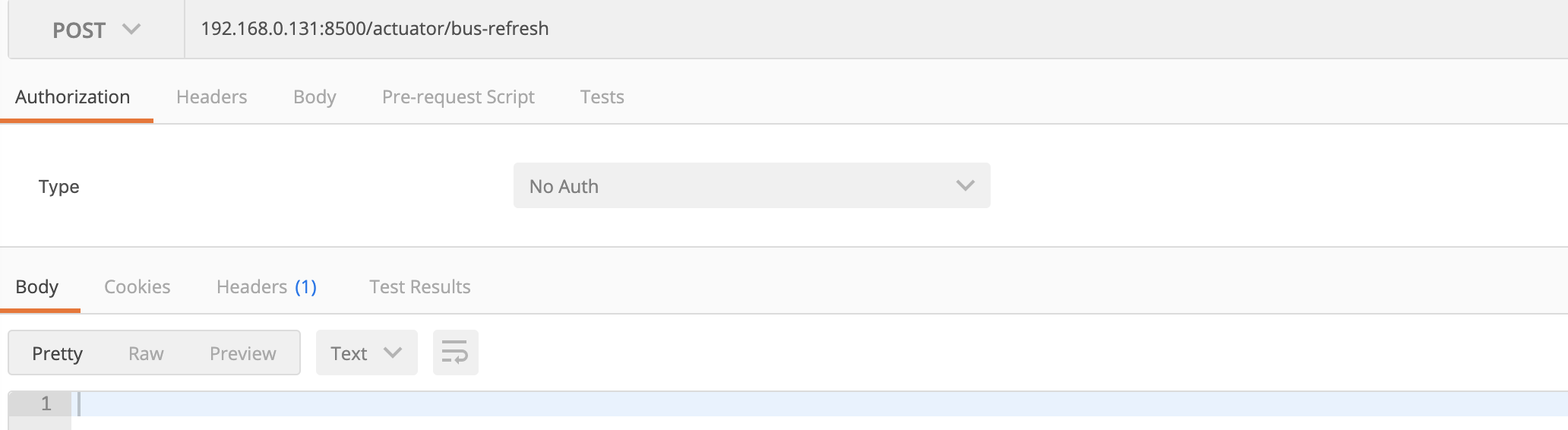Open the POST method dropdown
This screenshot has width=1568, height=430.
pos(96,30)
